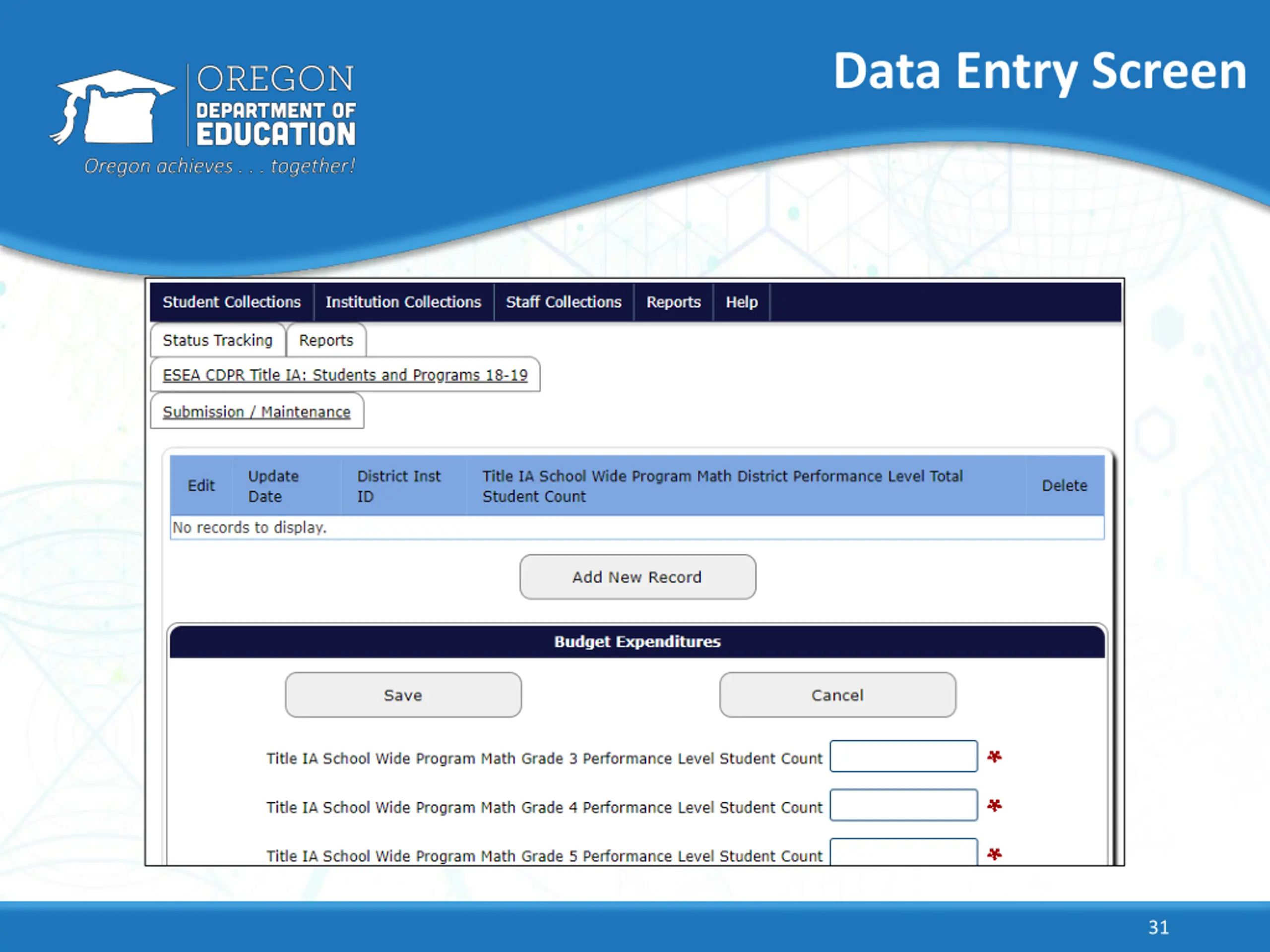The width and height of the screenshot is (1270, 952).
Task: Open the Reports menu in the navy bar
Action: tap(674, 302)
